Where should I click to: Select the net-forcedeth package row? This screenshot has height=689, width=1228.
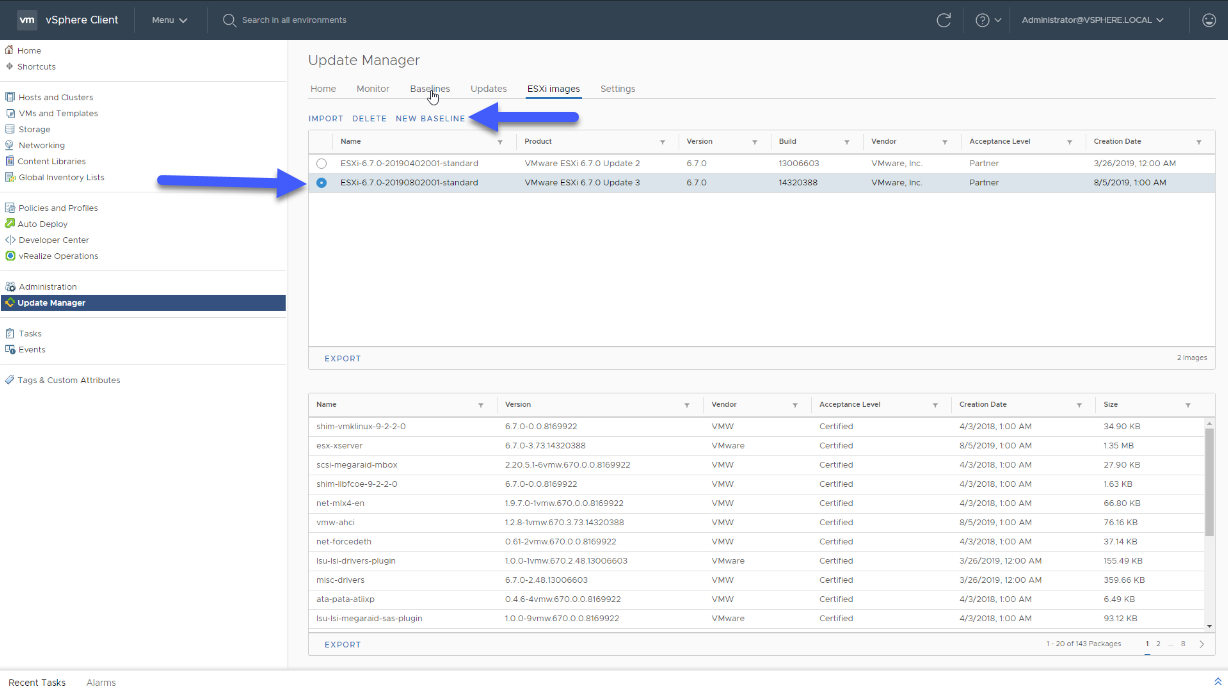point(756,541)
